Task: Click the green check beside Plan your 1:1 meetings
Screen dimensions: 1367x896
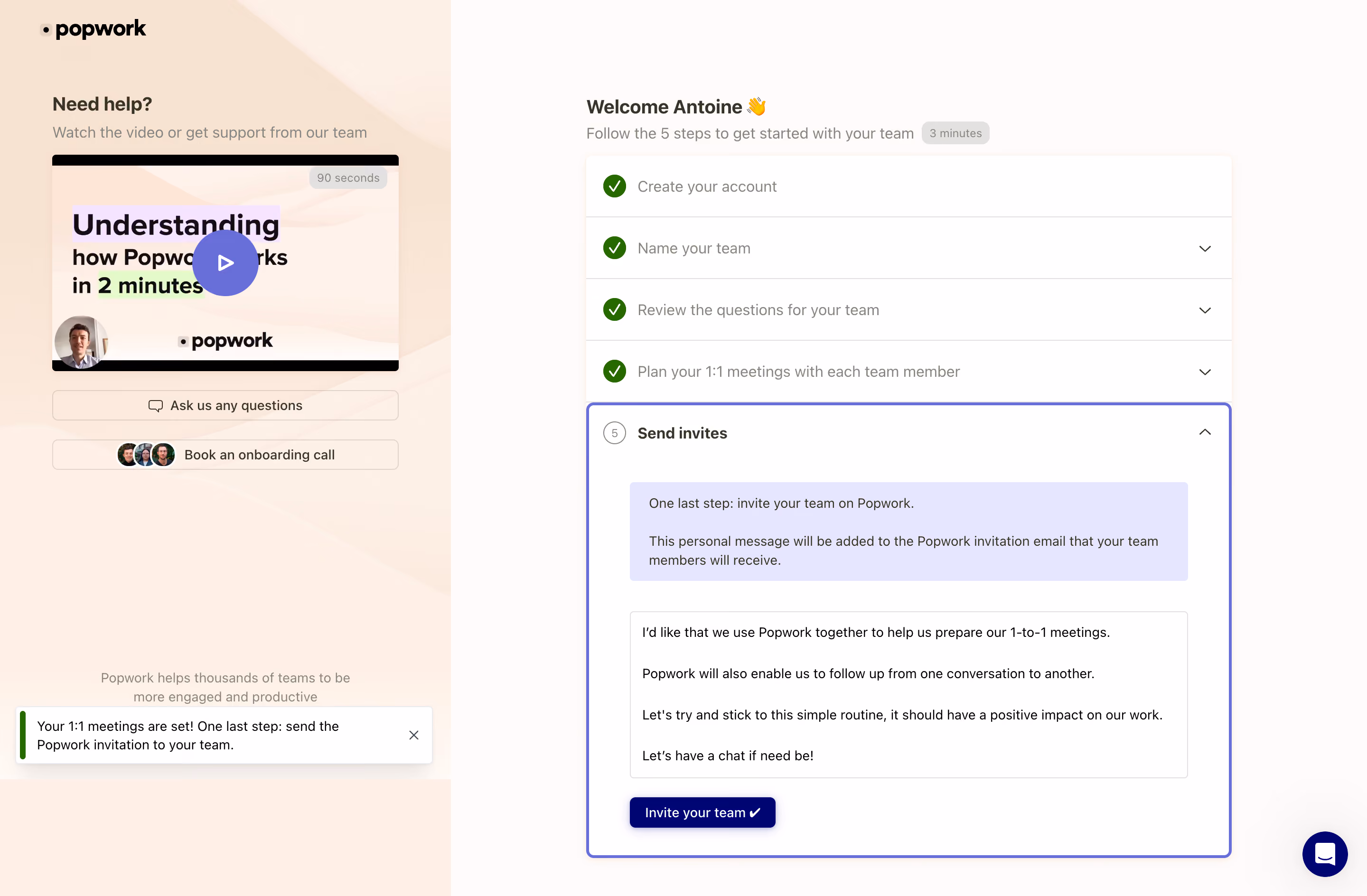Action: (615, 372)
